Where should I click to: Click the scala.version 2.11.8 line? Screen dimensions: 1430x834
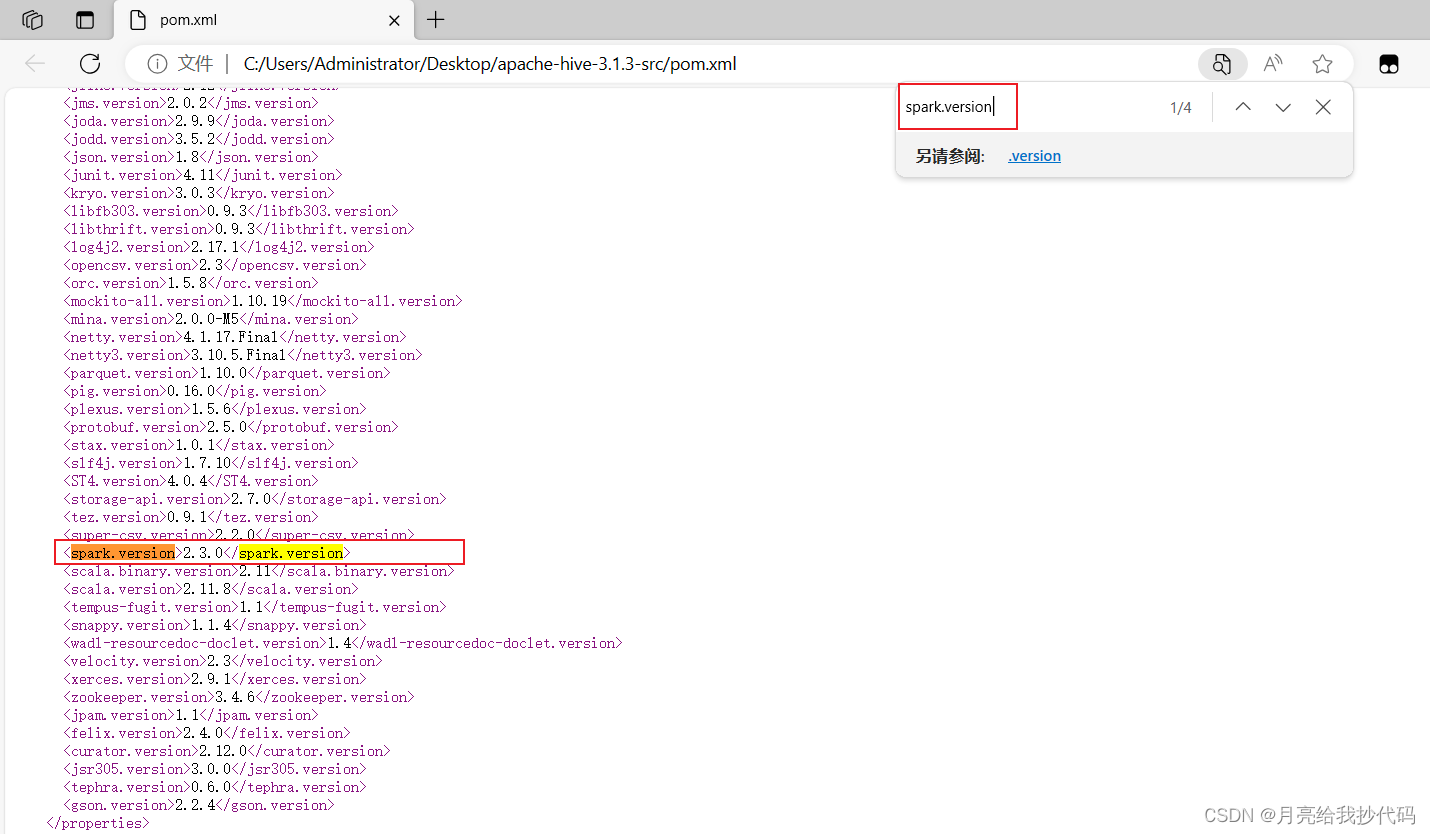click(x=211, y=589)
